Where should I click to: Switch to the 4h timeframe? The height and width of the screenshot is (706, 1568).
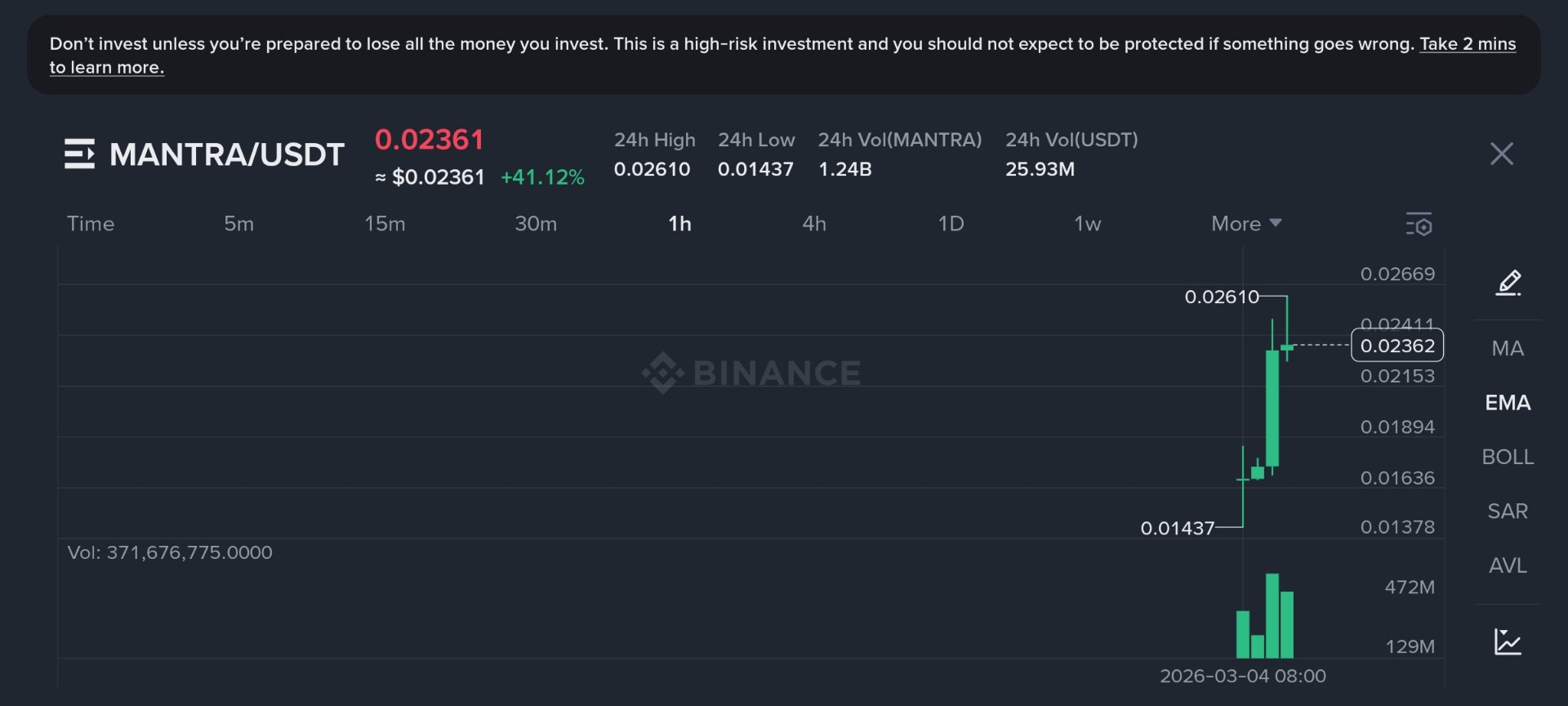pos(814,223)
